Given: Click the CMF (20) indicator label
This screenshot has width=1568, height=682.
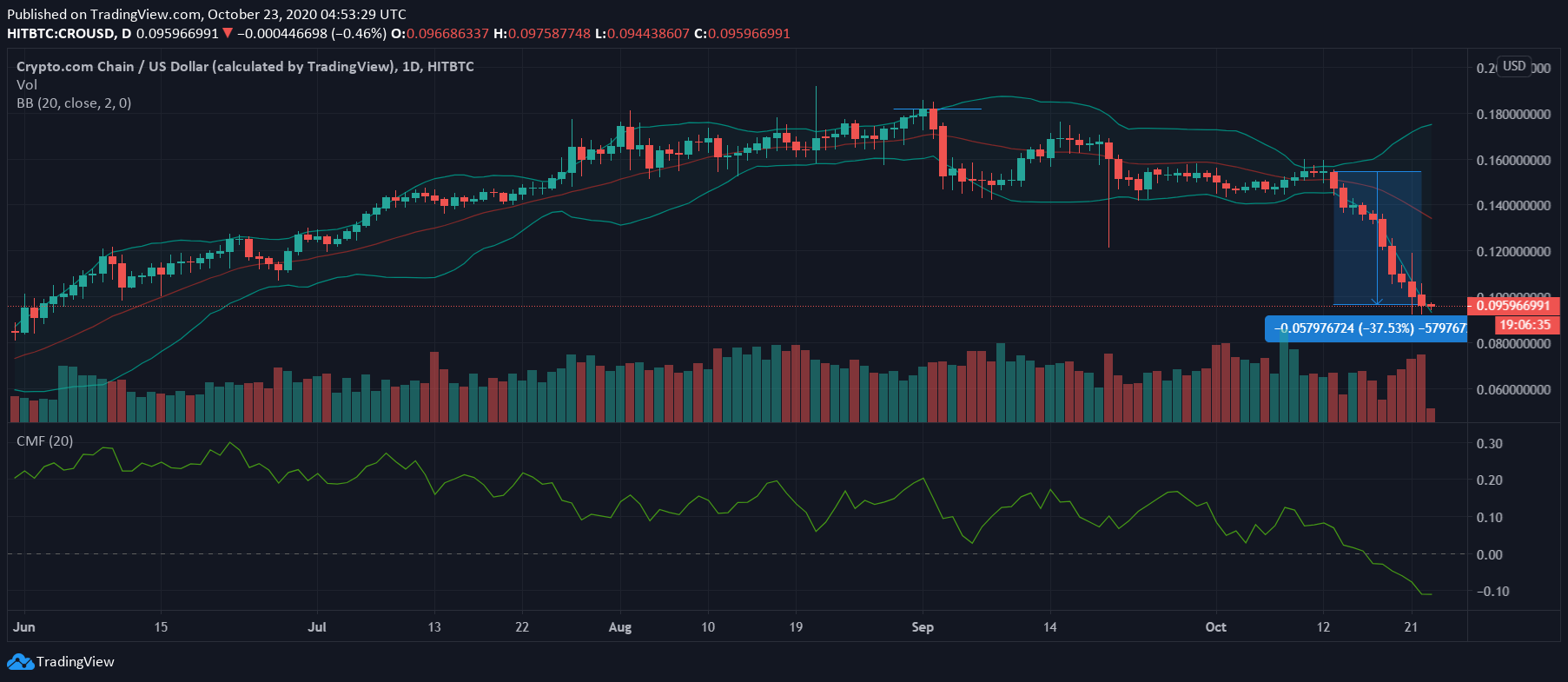Looking at the screenshot, I should pos(45,440).
